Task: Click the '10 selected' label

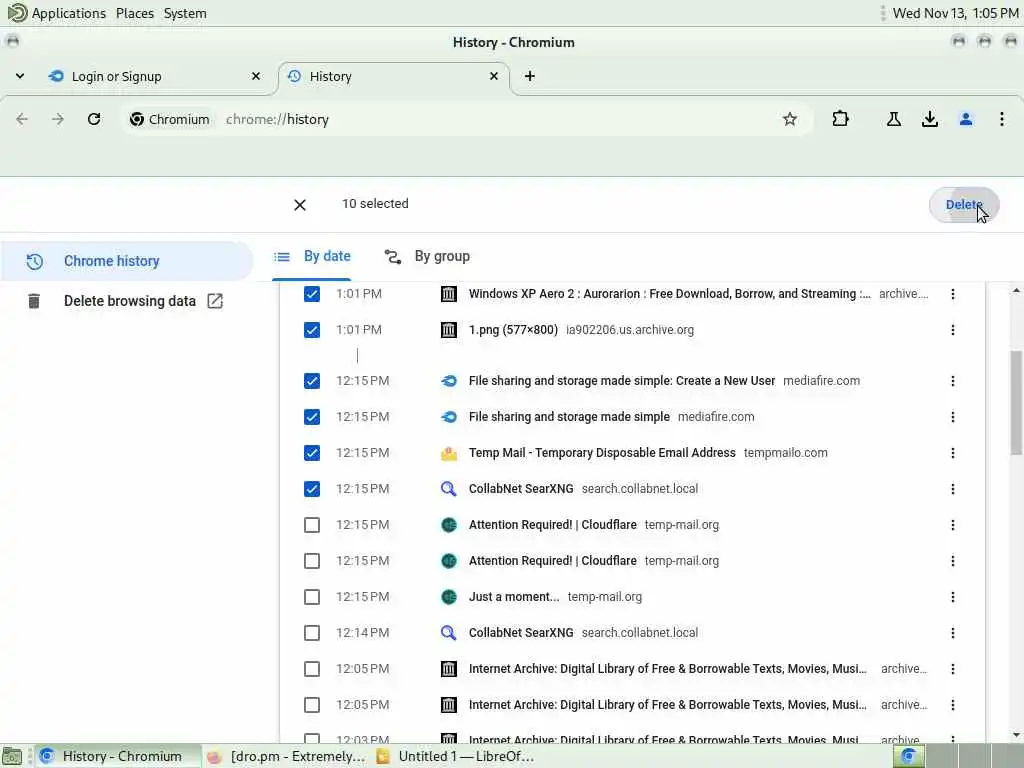Action: pyautogui.click(x=375, y=204)
